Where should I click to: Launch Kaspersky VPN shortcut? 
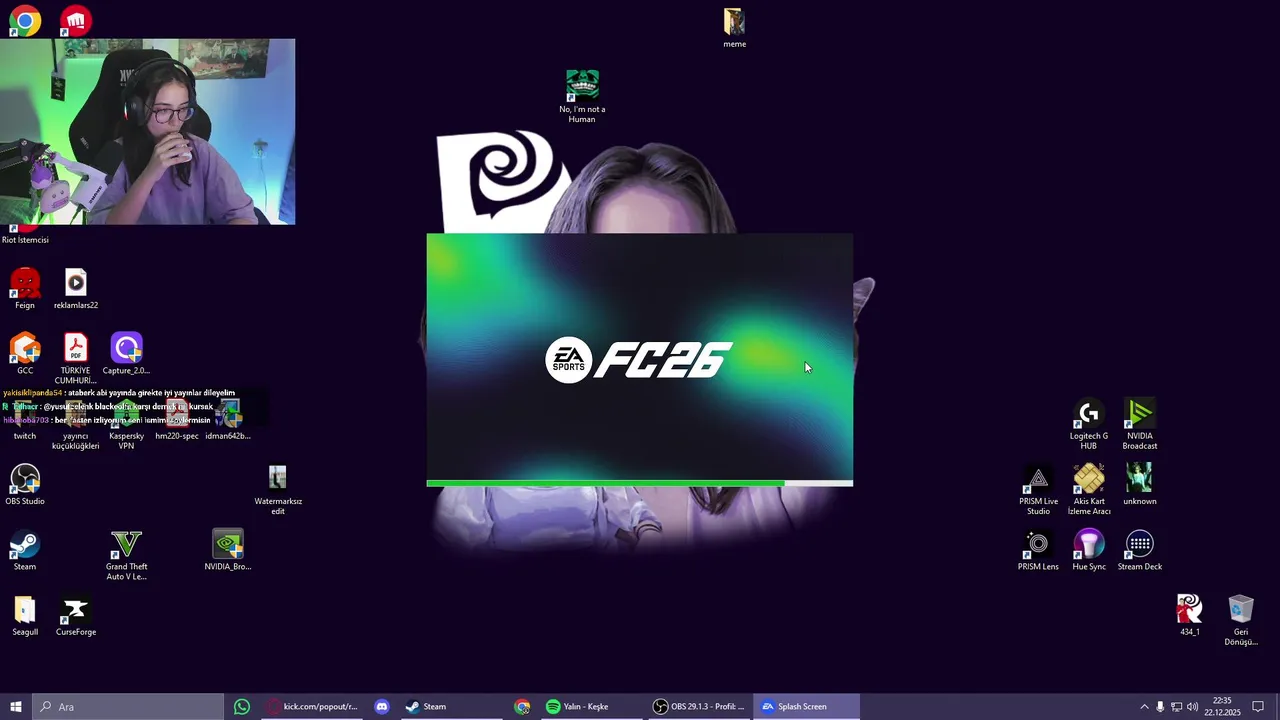(126, 424)
